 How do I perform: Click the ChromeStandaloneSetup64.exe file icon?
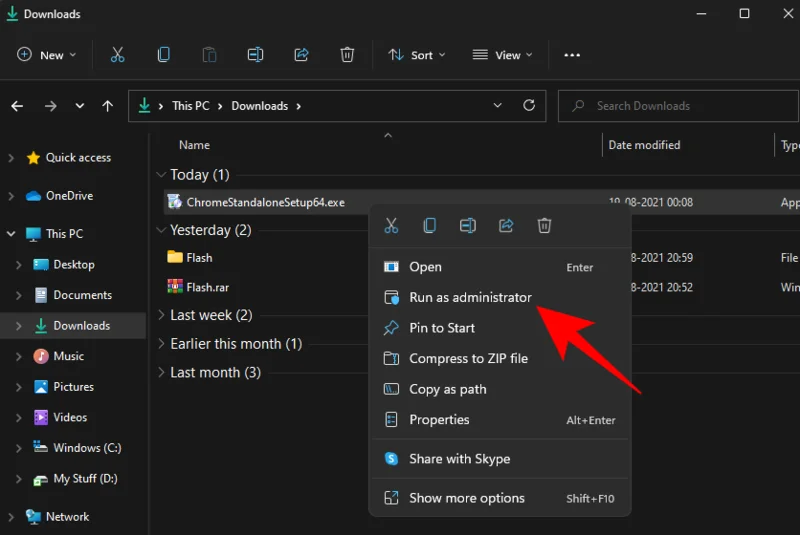click(x=174, y=202)
